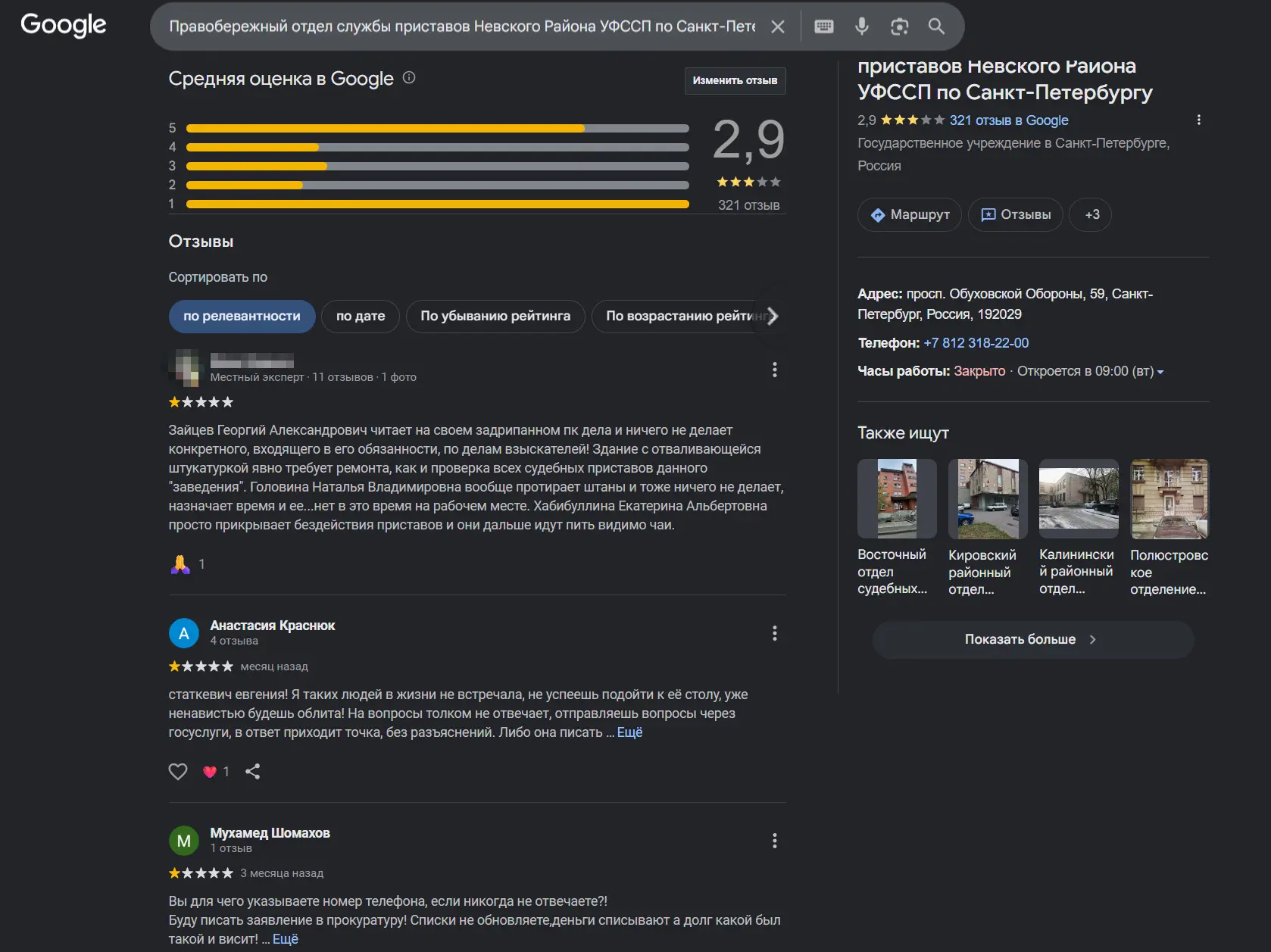
Task: Open Кировский районный отдел thumbnail
Action: [x=988, y=499]
